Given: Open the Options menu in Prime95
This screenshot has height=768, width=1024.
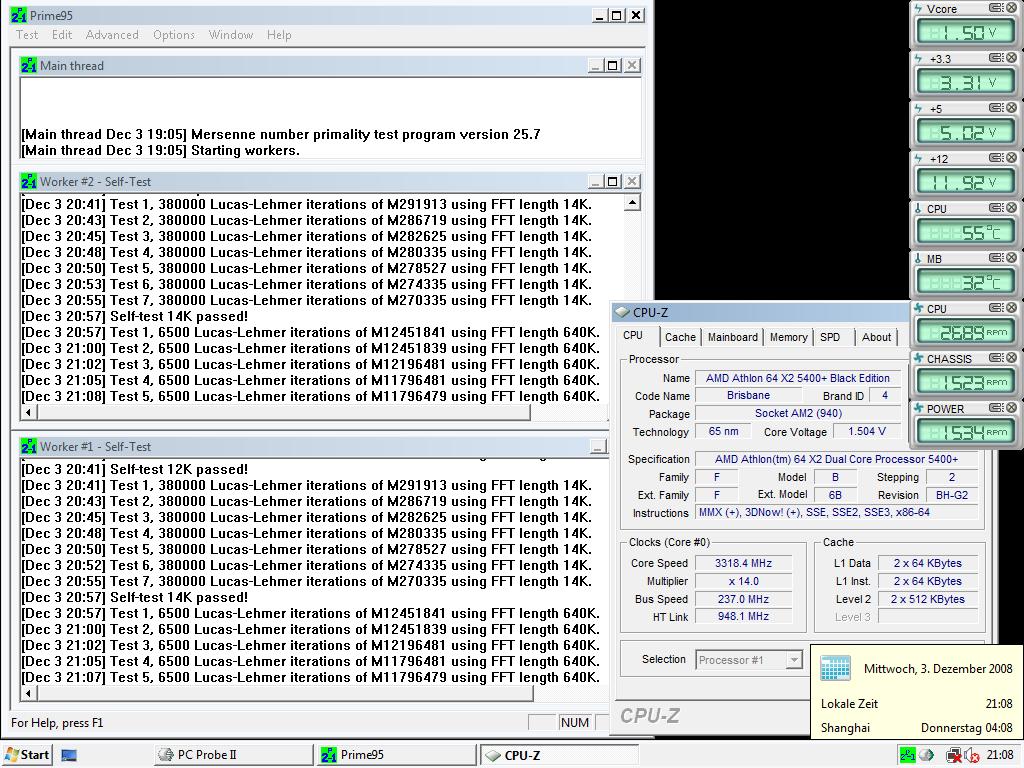Looking at the screenshot, I should coord(174,35).
